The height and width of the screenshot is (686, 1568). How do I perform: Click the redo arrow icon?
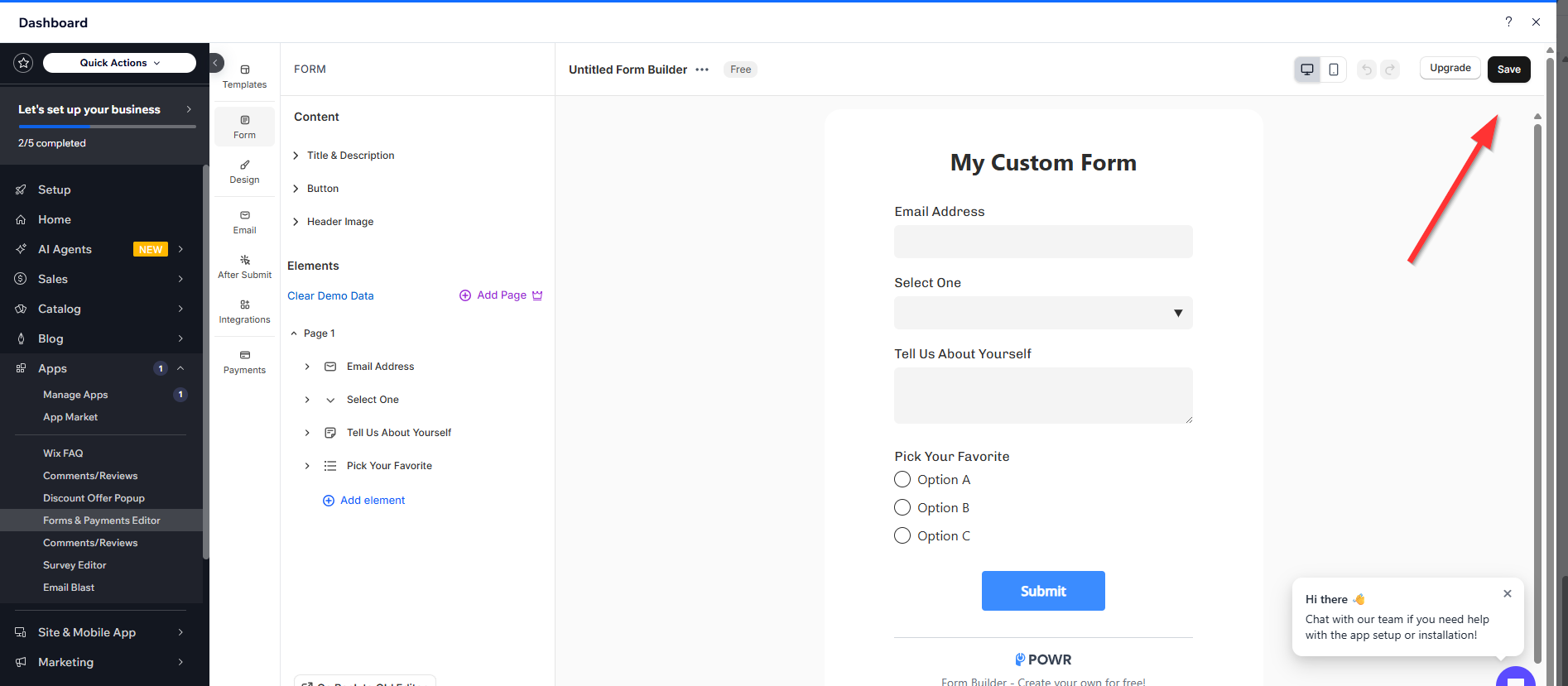(x=1391, y=70)
